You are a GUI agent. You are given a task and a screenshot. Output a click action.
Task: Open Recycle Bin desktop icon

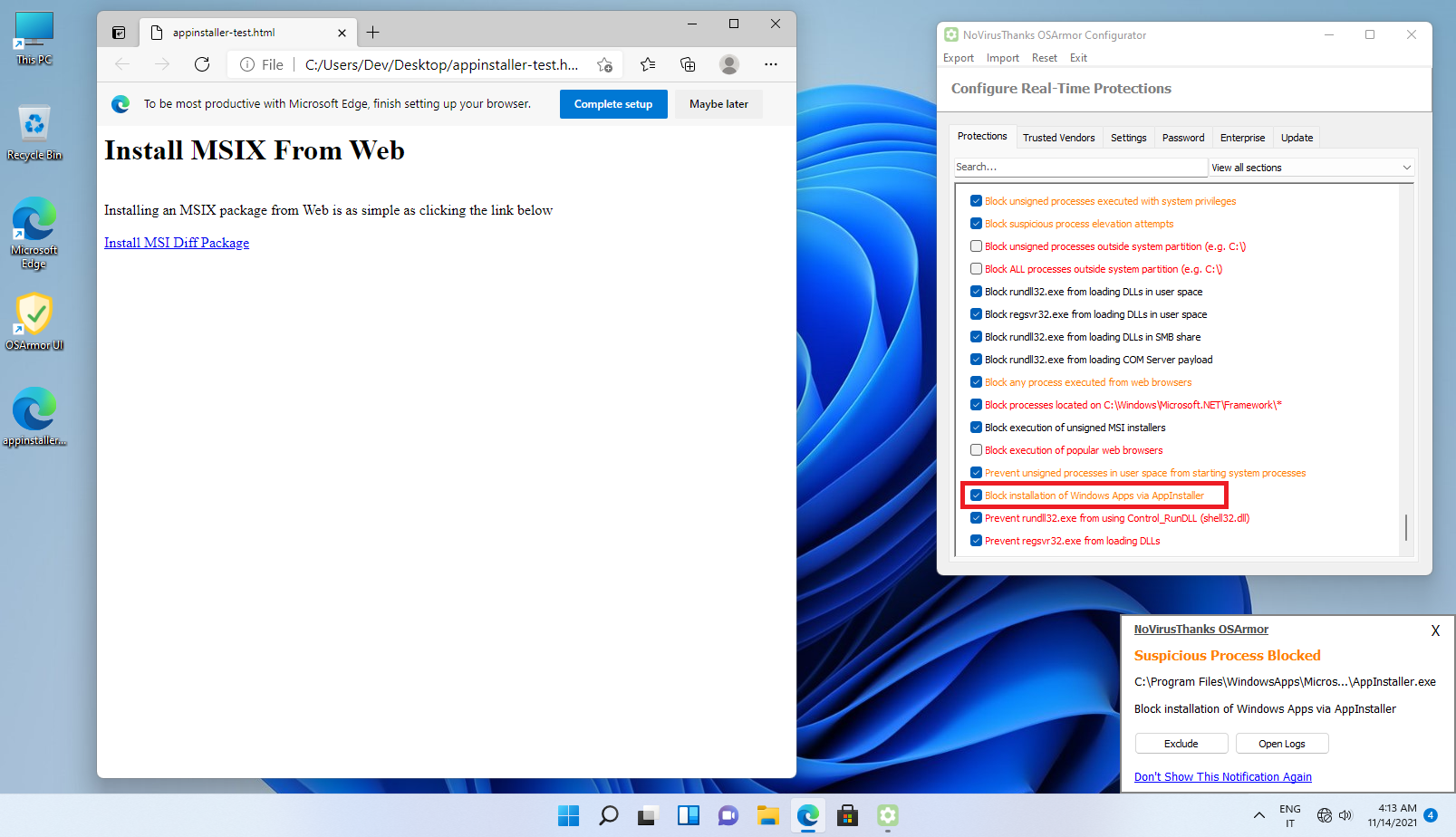click(x=34, y=132)
